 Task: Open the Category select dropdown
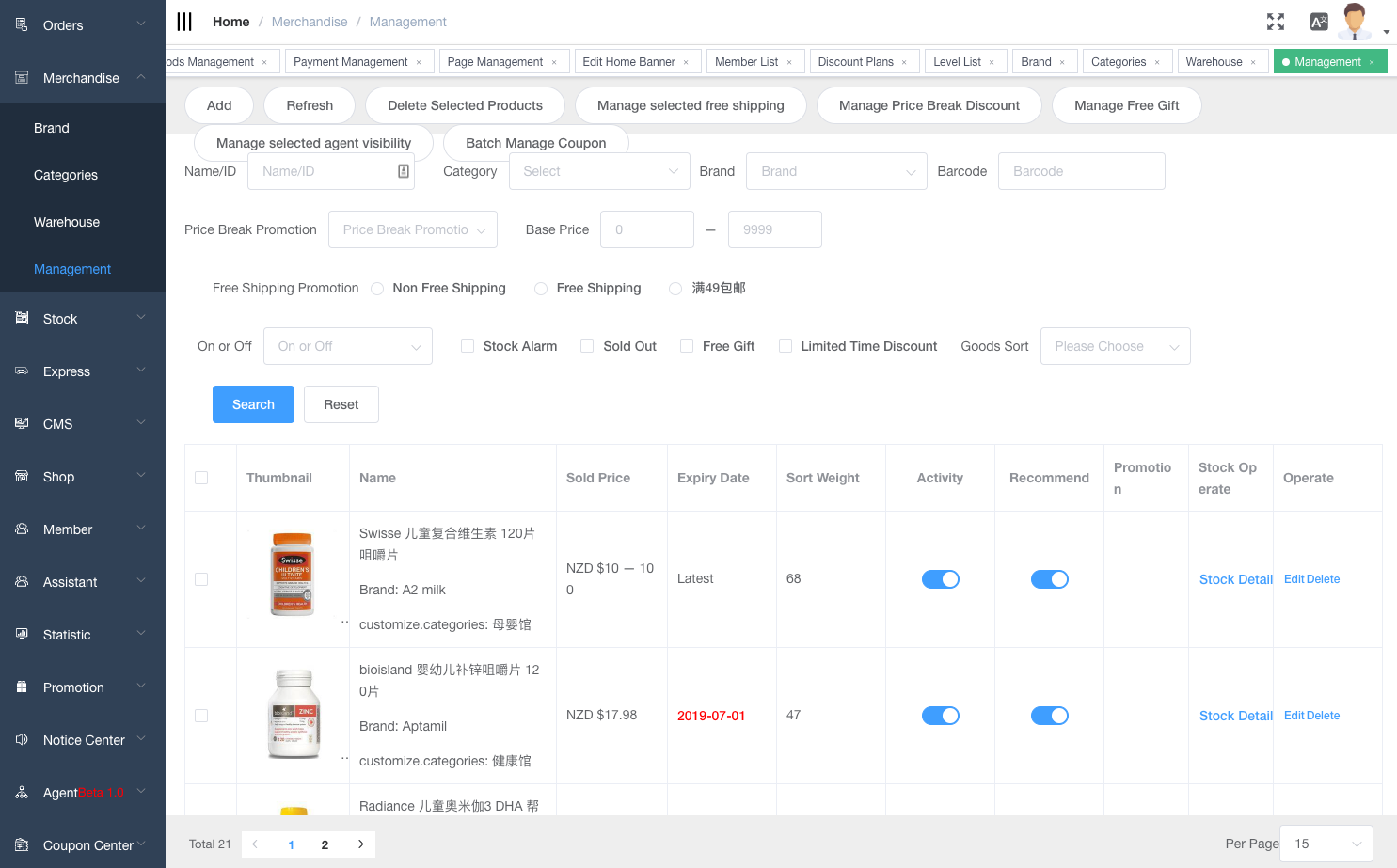(599, 171)
